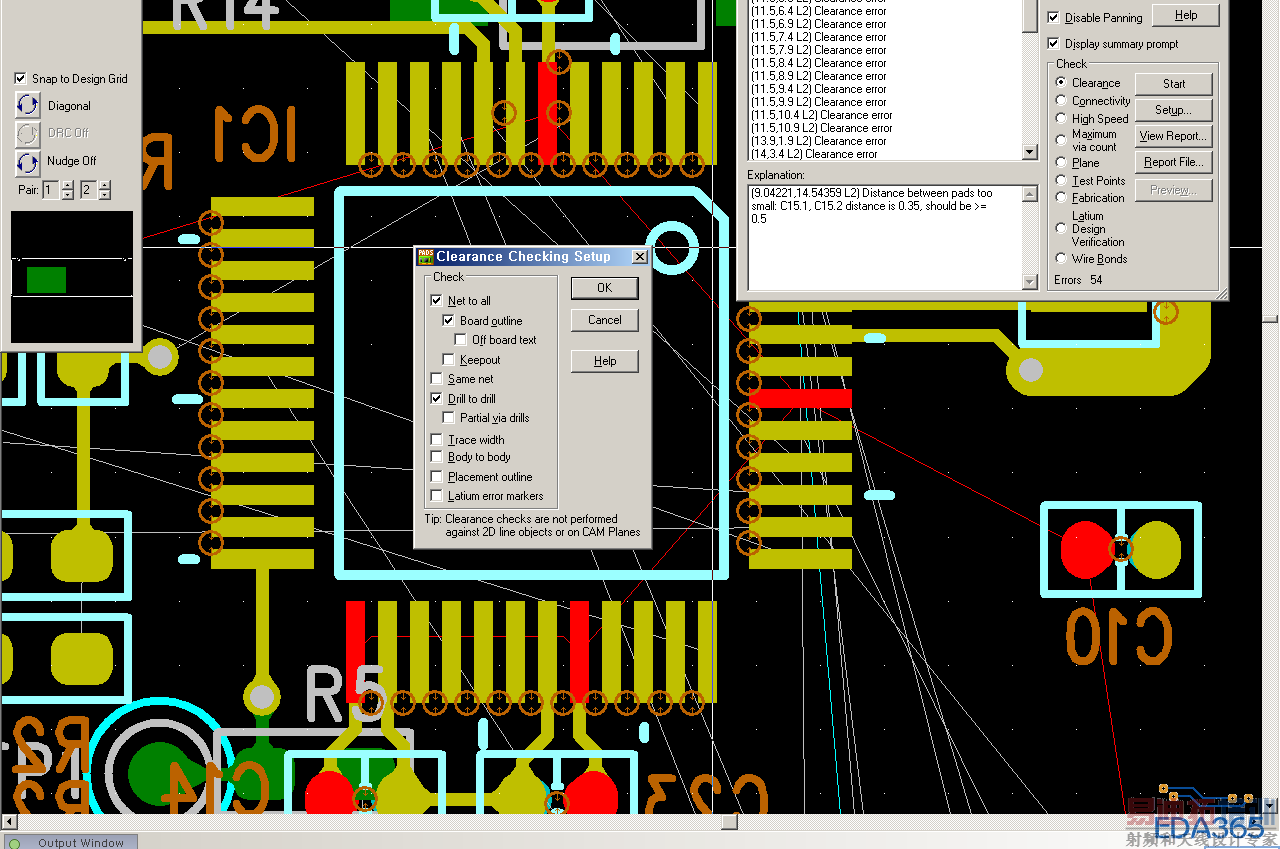The width and height of the screenshot is (1280, 849).
Task: Click the Diagonal routing mode icon
Action: click(x=28, y=105)
